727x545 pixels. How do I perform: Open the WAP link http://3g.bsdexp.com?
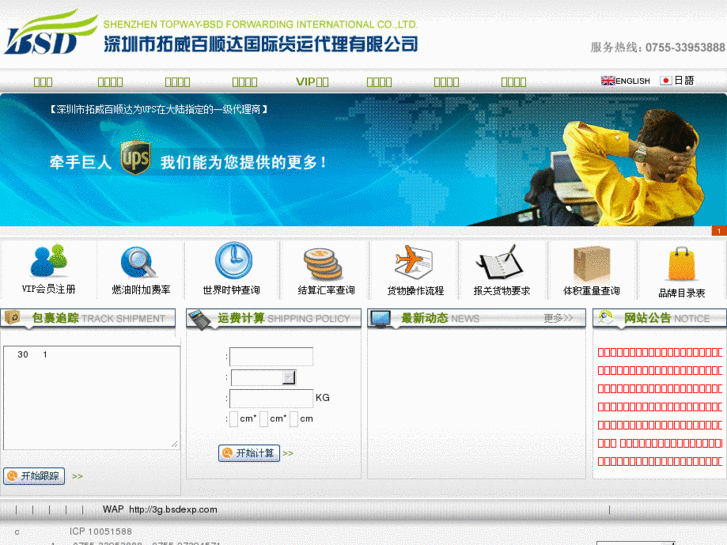pos(173,509)
